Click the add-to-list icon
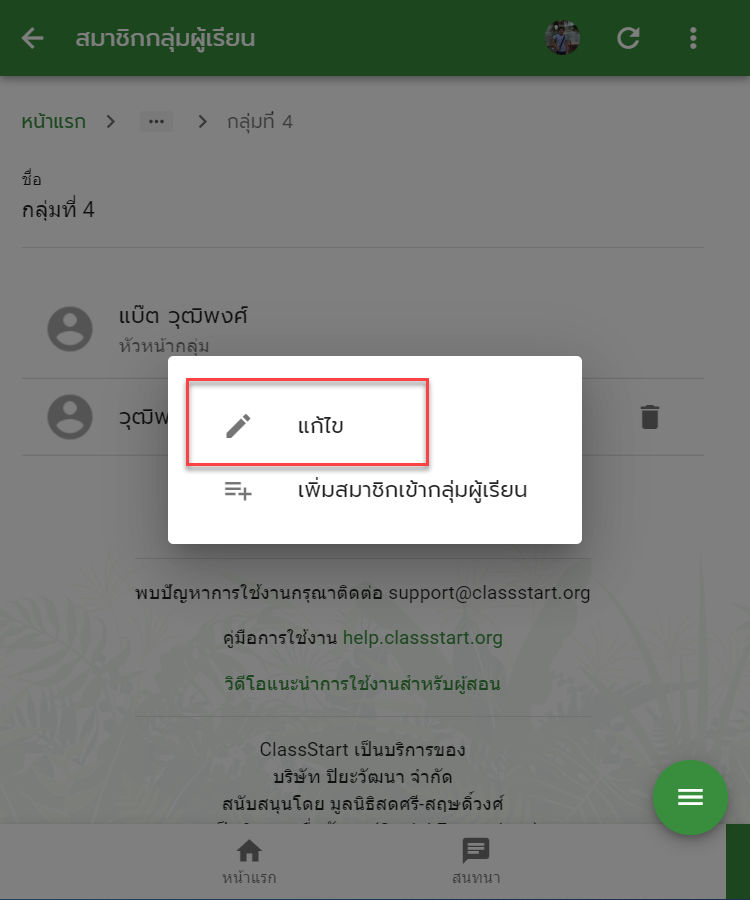 (238, 491)
